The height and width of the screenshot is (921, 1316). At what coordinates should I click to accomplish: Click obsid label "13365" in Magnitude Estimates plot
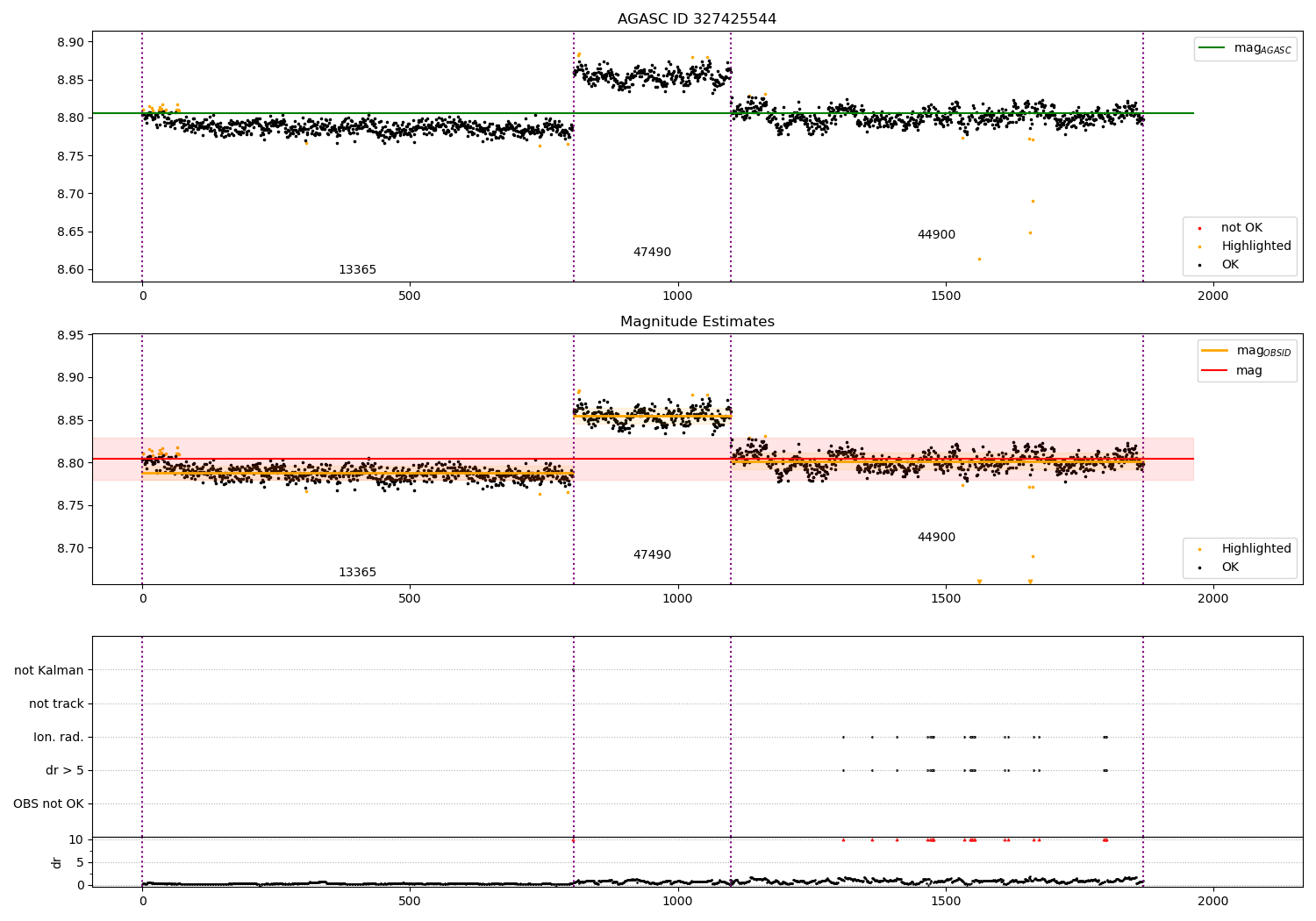(357, 573)
